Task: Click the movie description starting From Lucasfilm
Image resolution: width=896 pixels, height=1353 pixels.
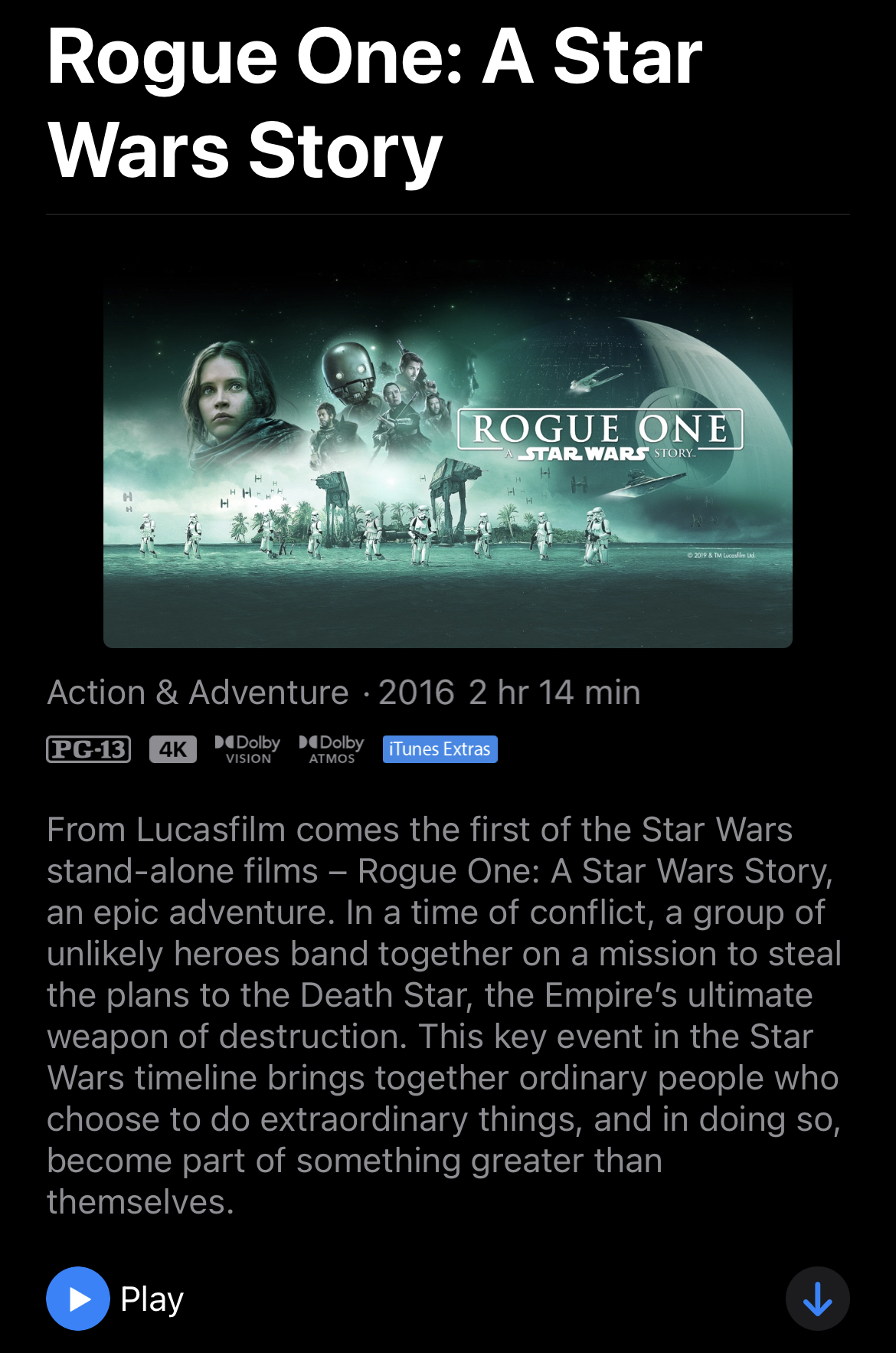Action: pos(444,1016)
